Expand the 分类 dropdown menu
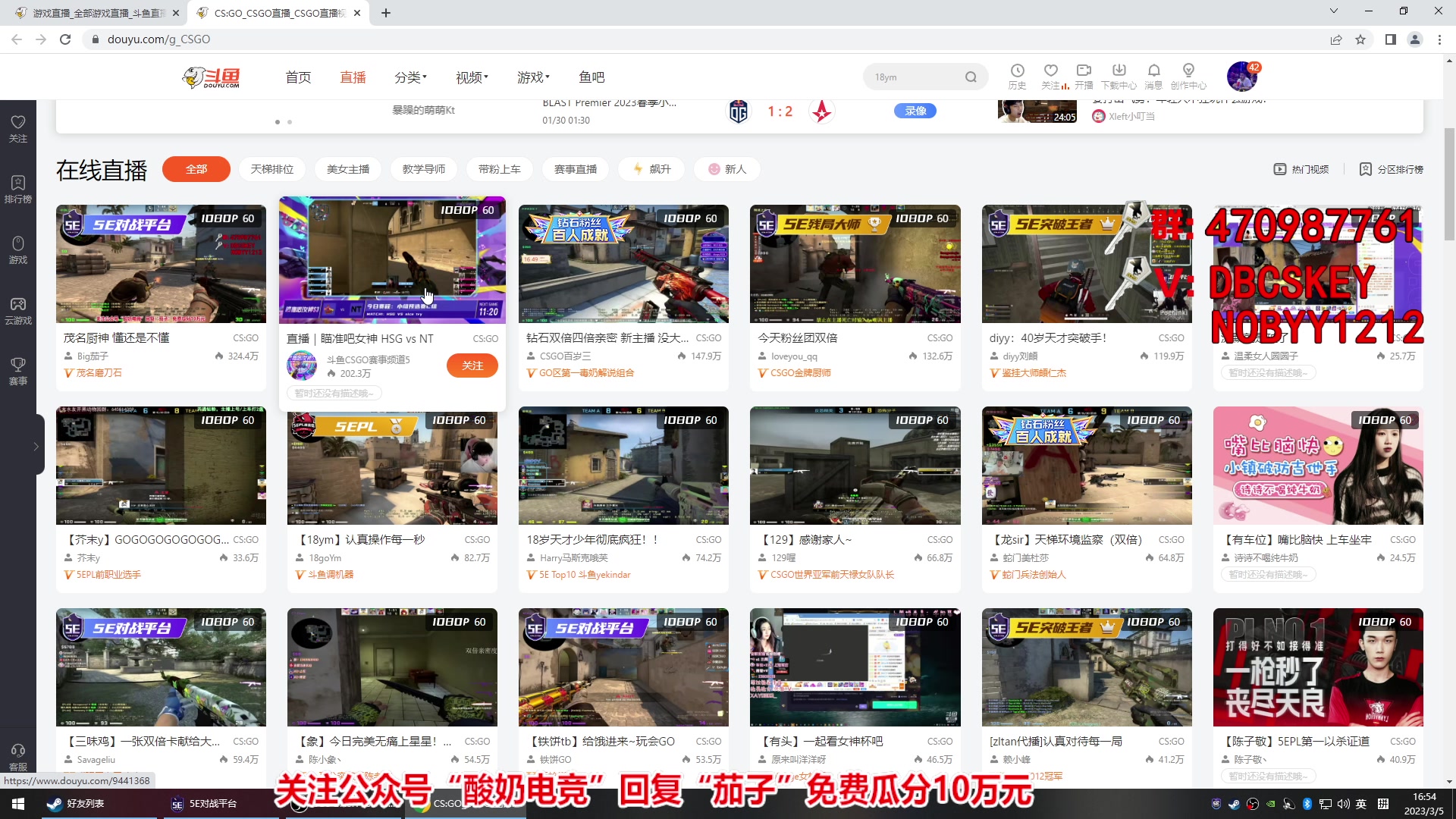The height and width of the screenshot is (819, 1456). click(410, 77)
